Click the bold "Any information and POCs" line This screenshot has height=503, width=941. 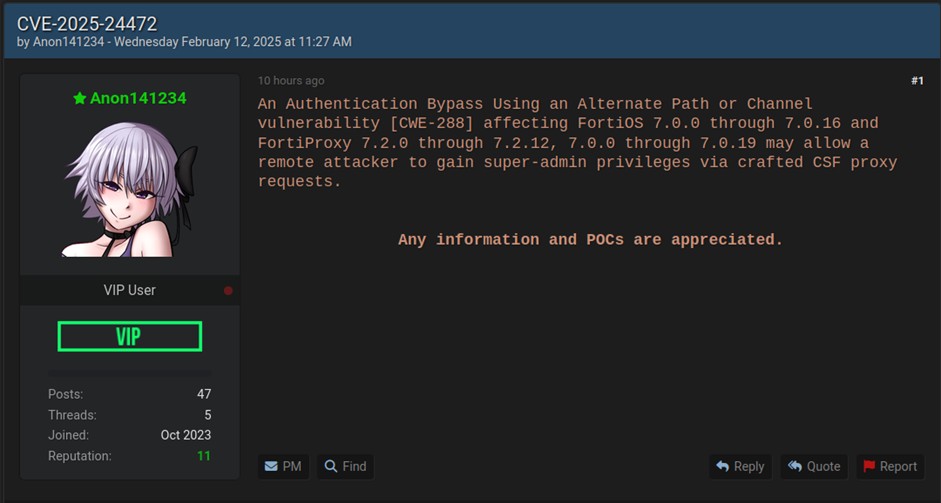[x=590, y=240]
